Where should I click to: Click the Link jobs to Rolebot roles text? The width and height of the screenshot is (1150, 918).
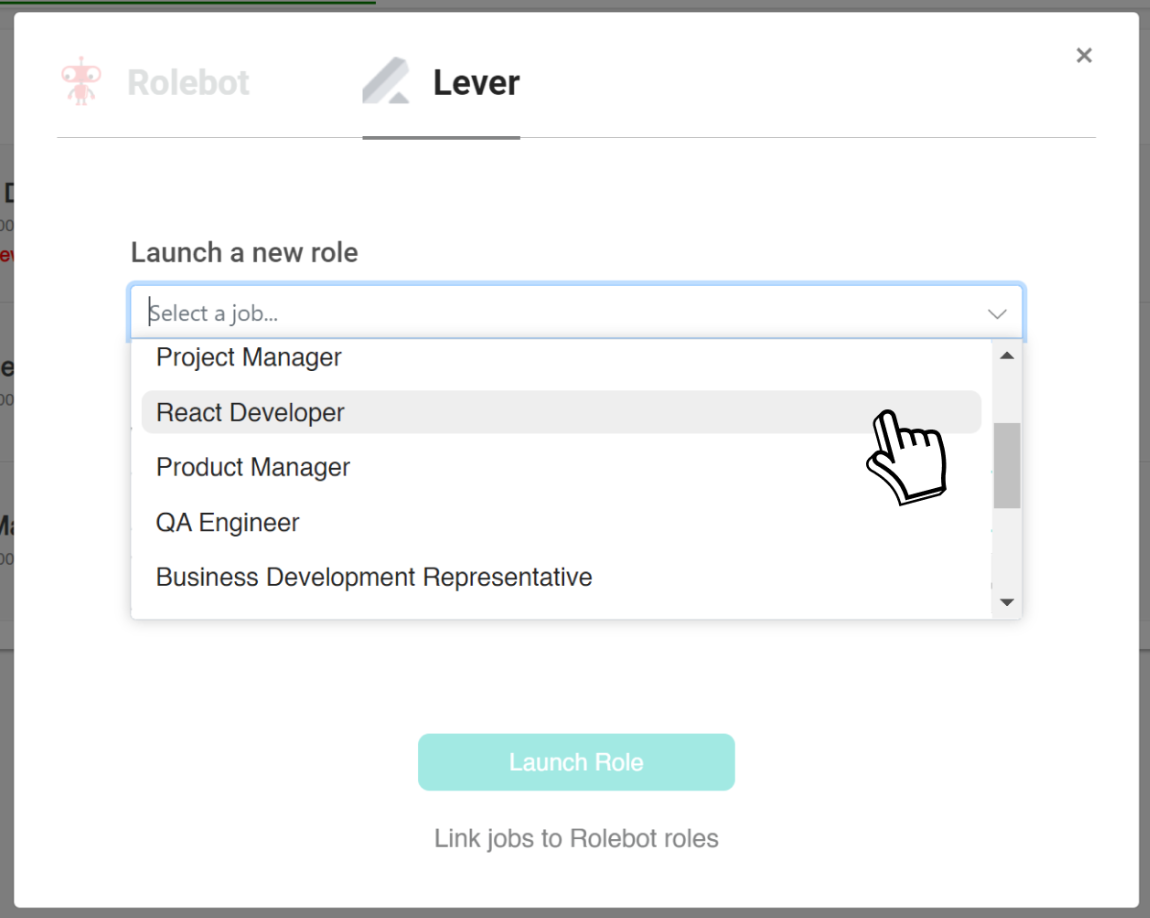(x=576, y=839)
